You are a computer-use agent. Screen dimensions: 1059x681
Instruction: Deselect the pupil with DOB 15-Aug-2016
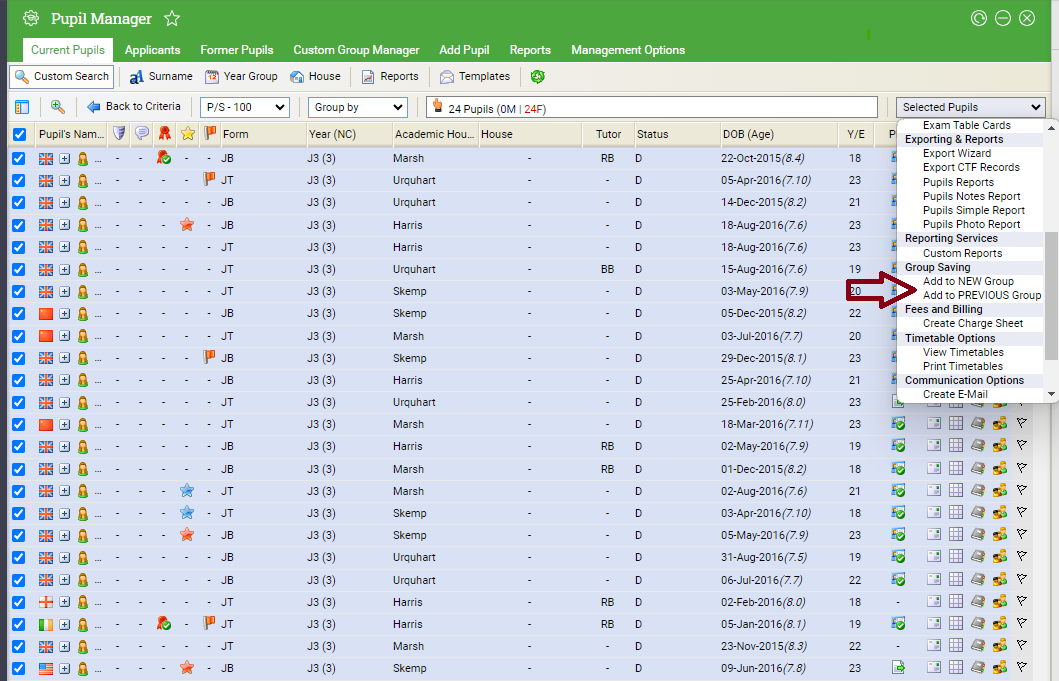click(18, 269)
